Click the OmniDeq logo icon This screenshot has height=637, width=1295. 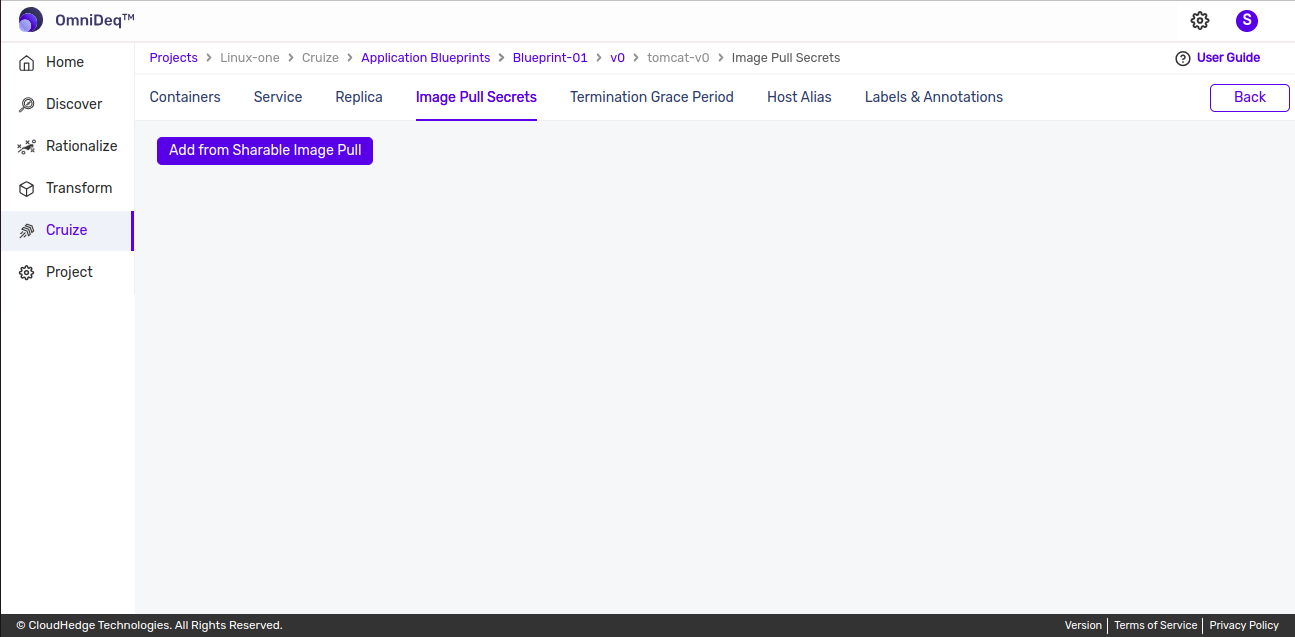(31, 20)
